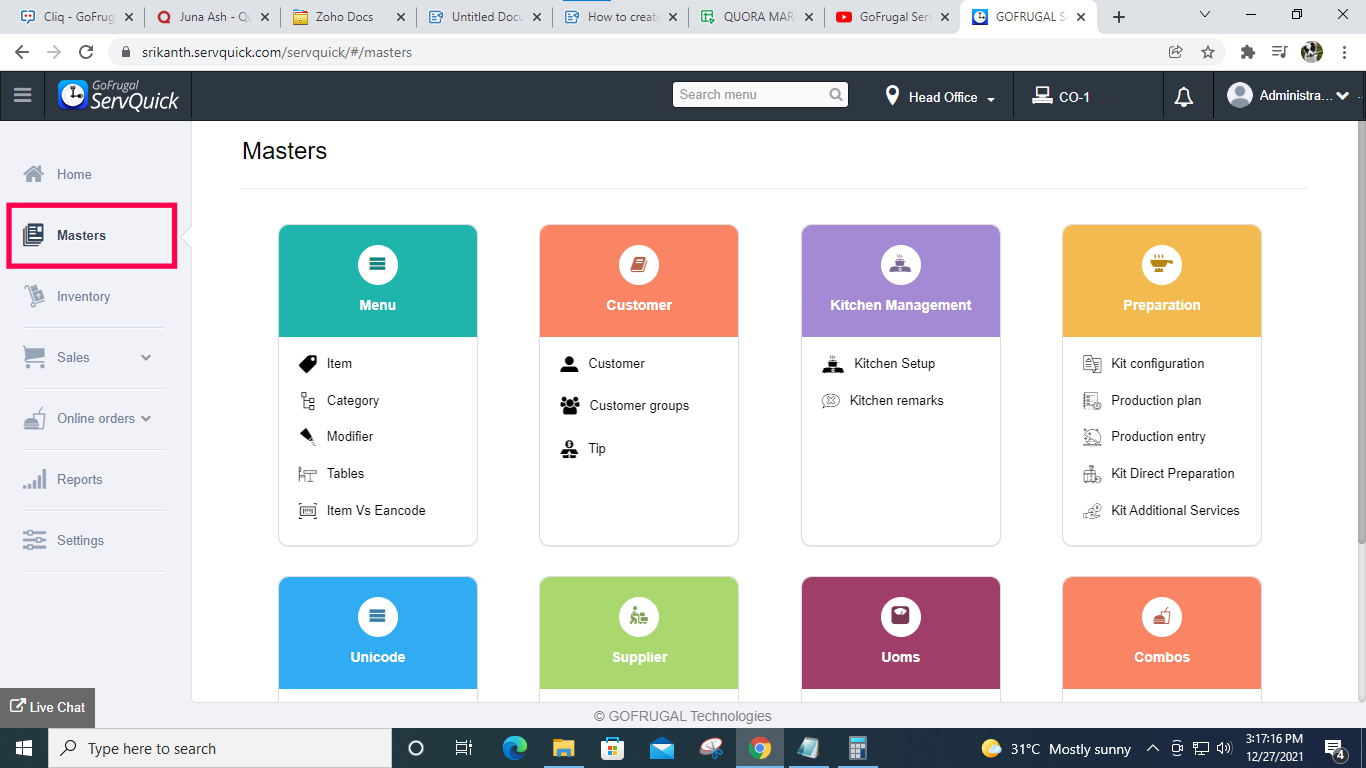Open the Administrator account dropdown

tap(1289, 96)
